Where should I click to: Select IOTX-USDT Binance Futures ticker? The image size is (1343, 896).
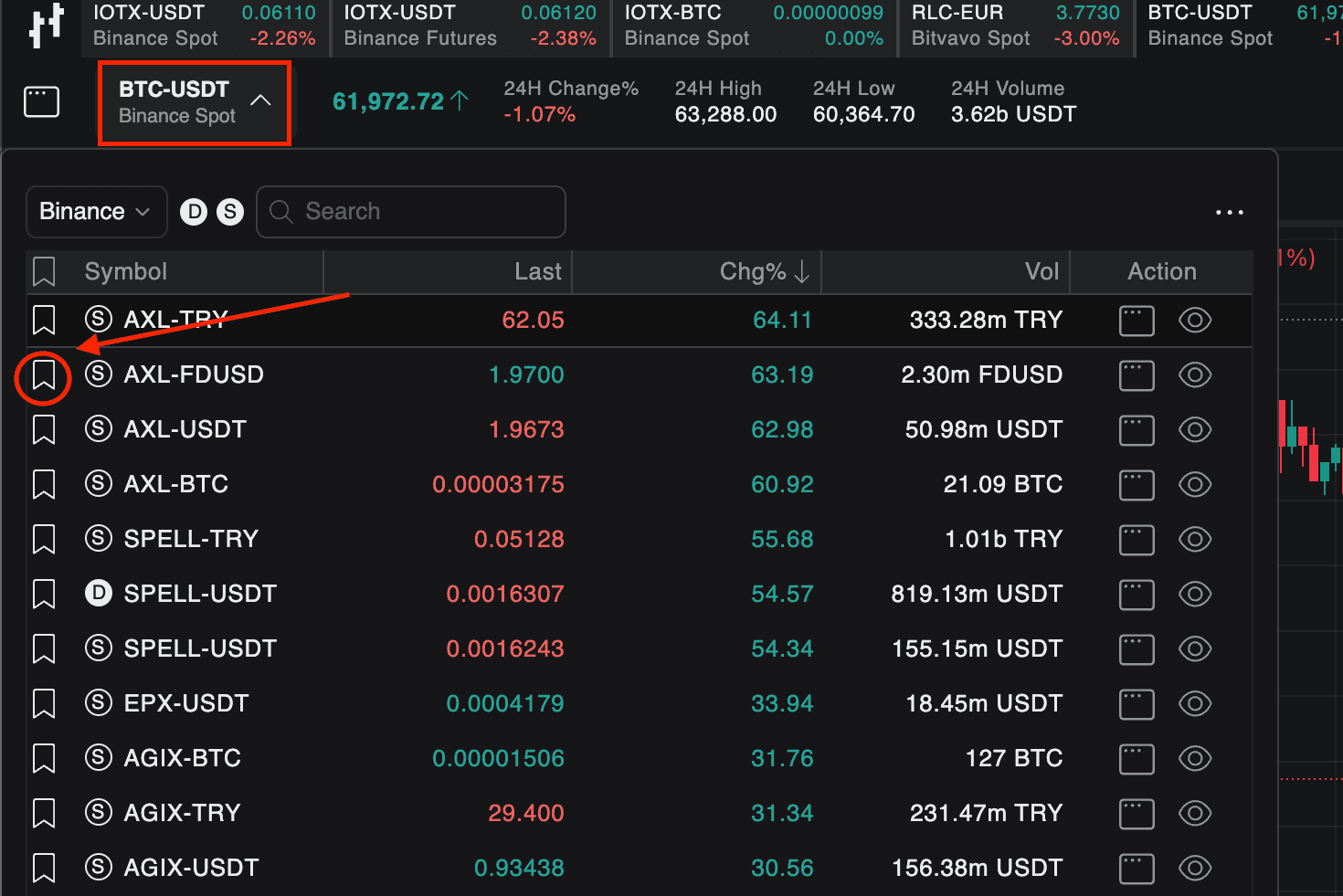coord(470,26)
